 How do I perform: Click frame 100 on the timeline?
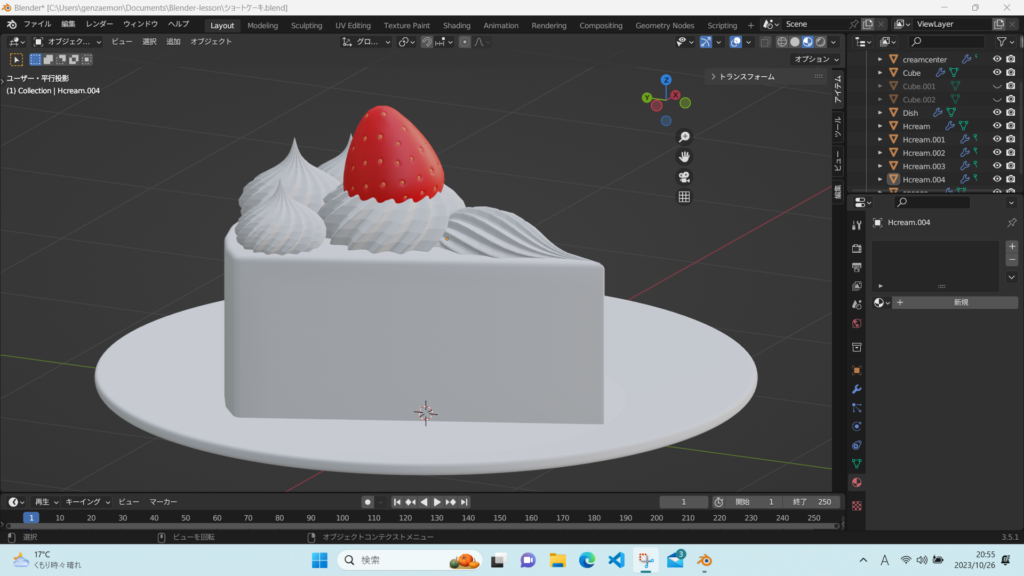pos(342,518)
